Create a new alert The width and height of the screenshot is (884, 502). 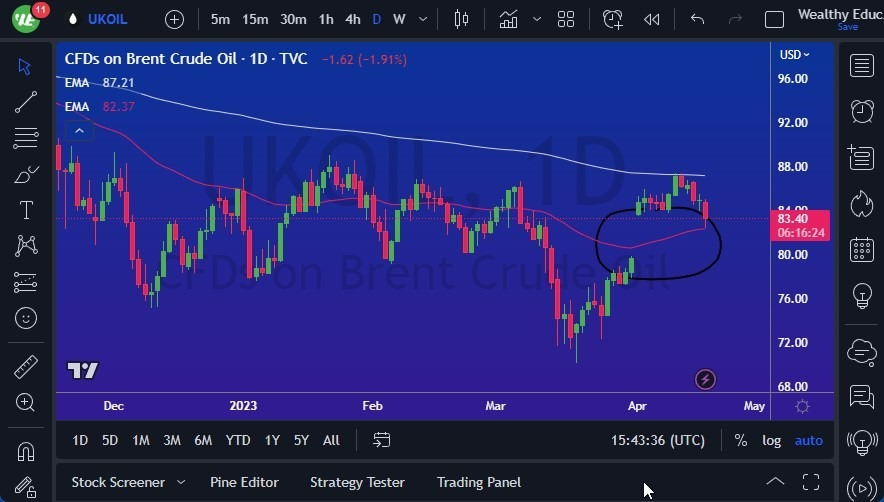coord(612,20)
